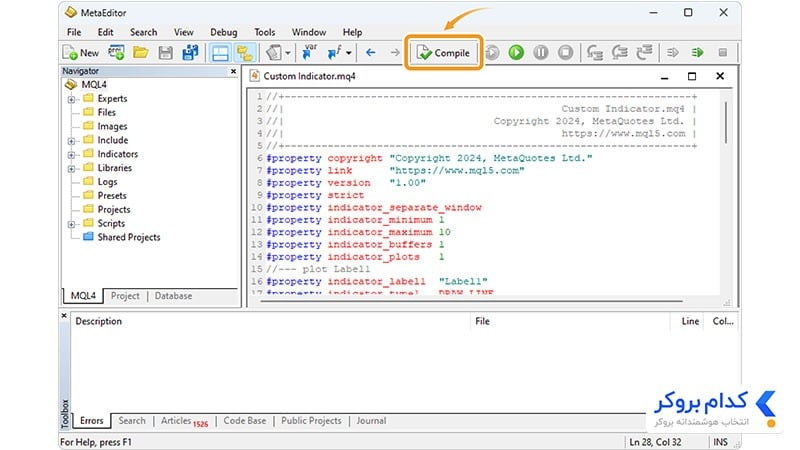This screenshot has height=450, width=800.
Task: Click the Step Out debug icon
Action: click(x=644, y=52)
